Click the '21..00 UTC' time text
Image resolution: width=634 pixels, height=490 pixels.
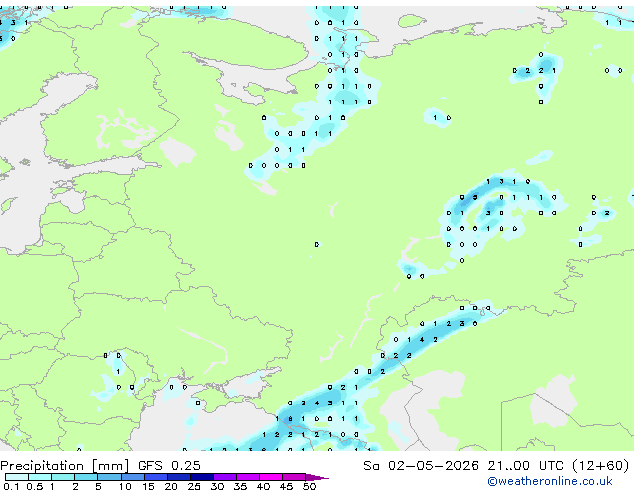pos(526,465)
